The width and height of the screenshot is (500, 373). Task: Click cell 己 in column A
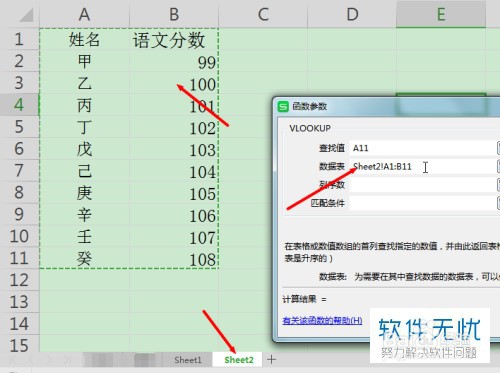pyautogui.click(x=84, y=170)
